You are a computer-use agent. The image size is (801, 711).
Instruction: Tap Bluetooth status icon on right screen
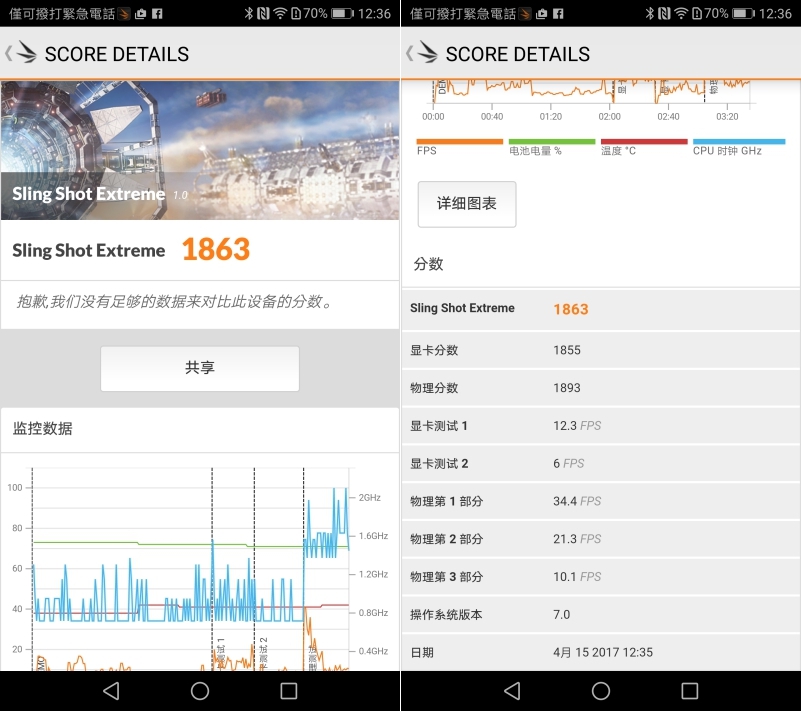coord(650,13)
